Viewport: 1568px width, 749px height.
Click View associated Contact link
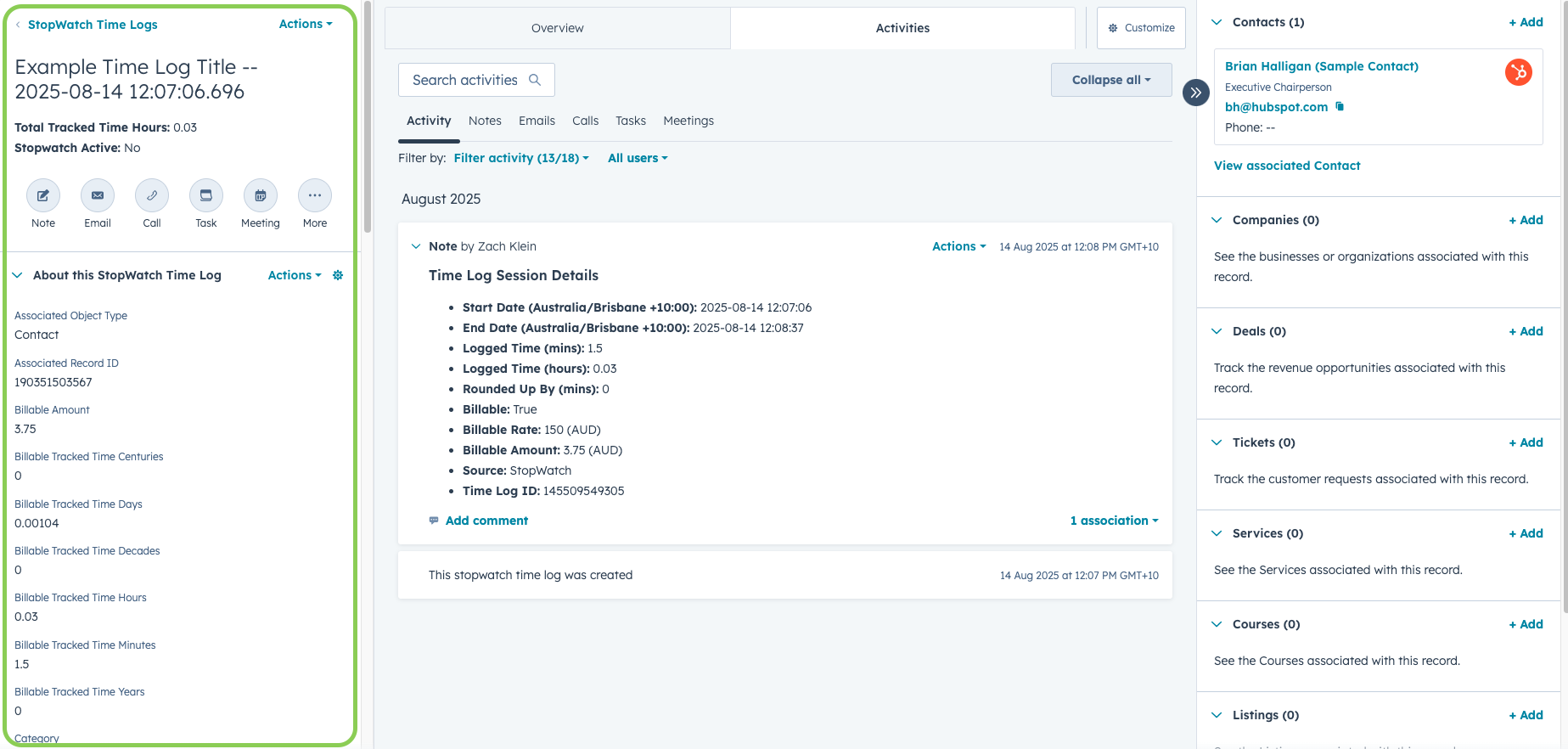click(x=1287, y=166)
